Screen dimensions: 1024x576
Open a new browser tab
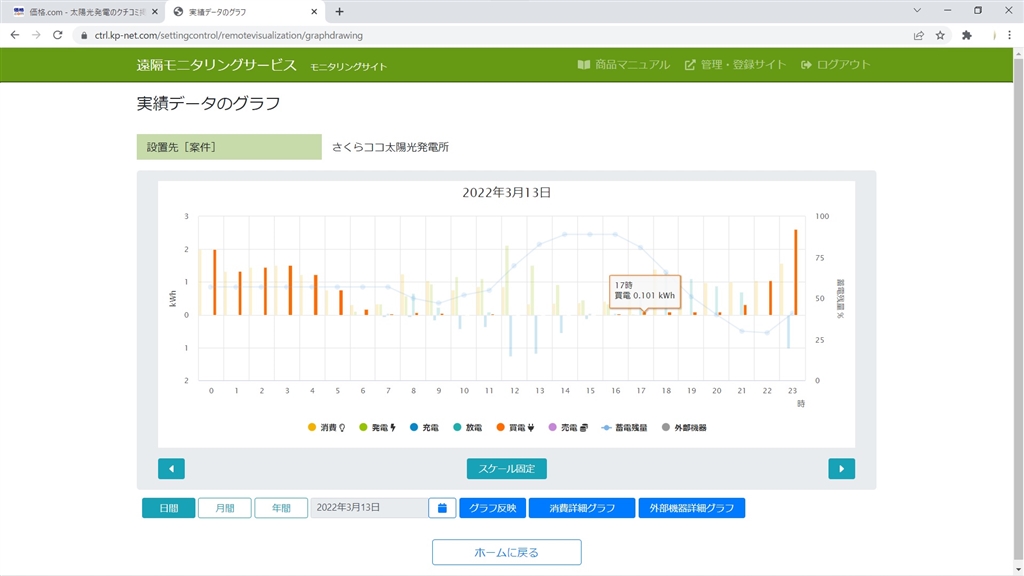339,12
